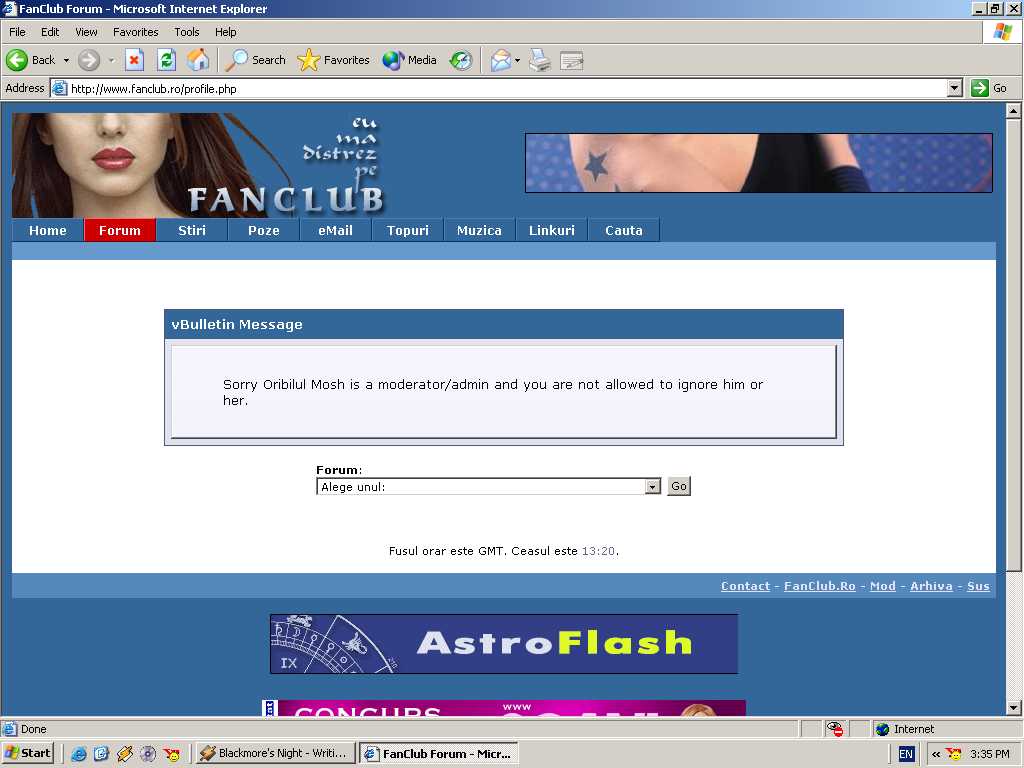Screen dimensions: 1024x768
Task: Follow the Contact link
Action: [x=745, y=586]
